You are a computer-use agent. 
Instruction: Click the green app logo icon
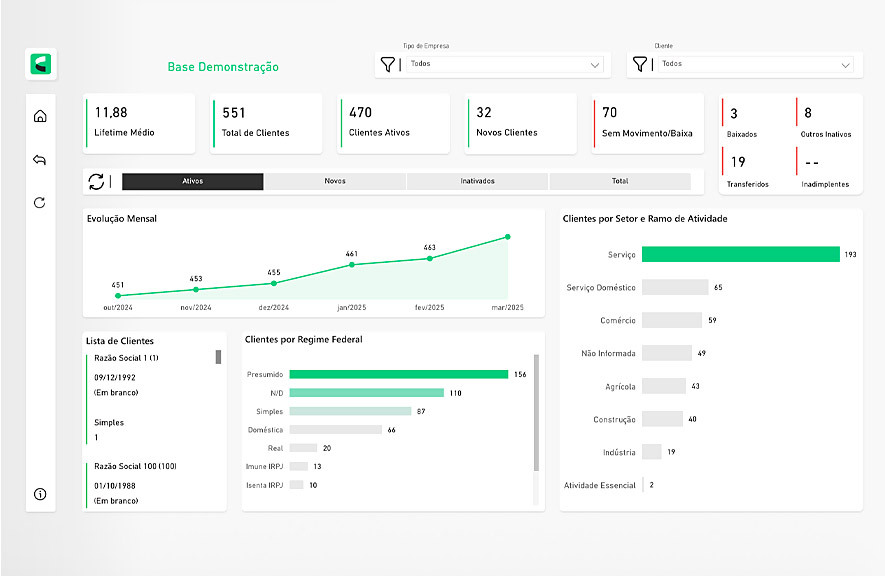[x=41, y=64]
